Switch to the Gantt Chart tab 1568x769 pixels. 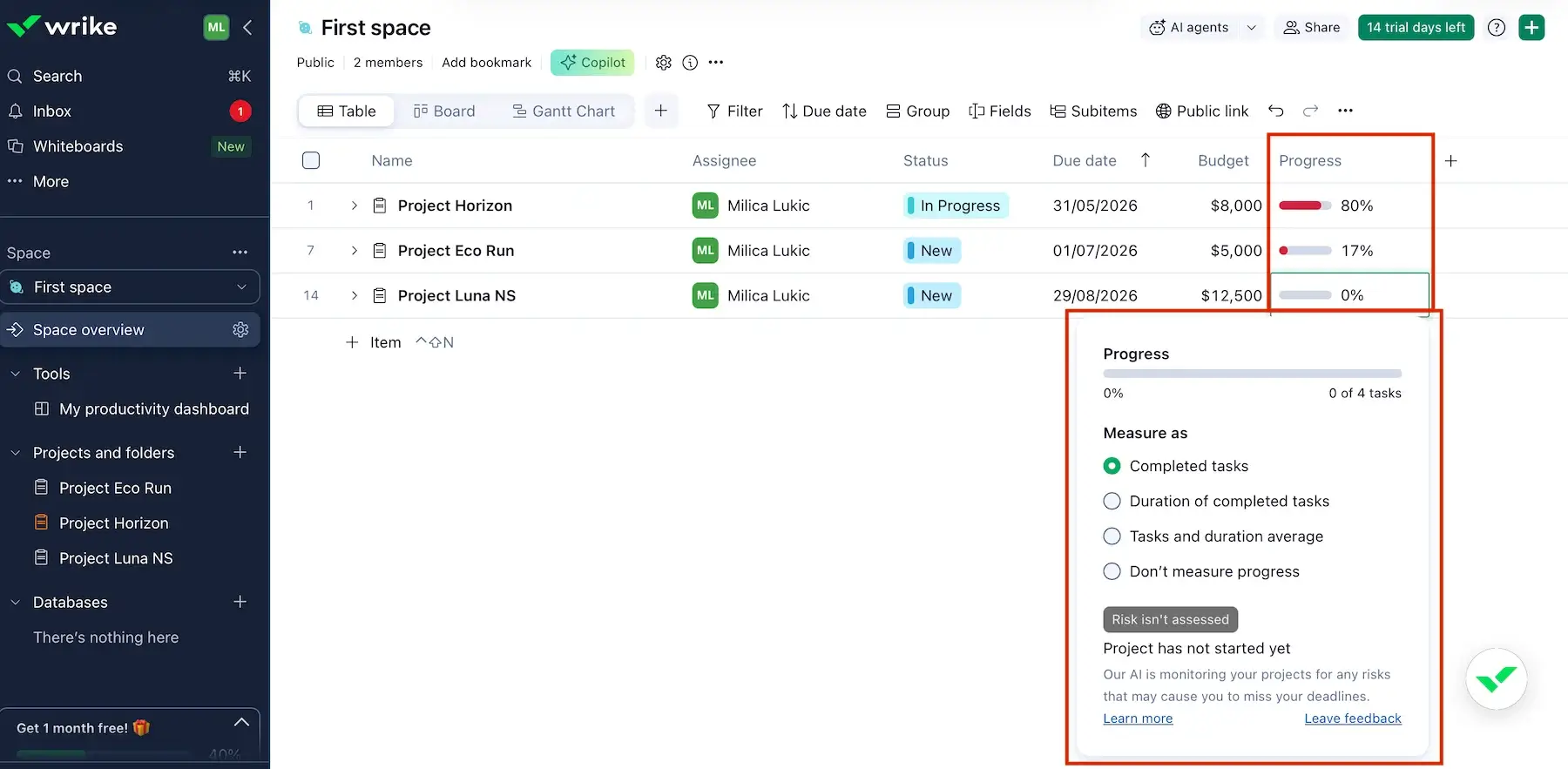pos(564,111)
